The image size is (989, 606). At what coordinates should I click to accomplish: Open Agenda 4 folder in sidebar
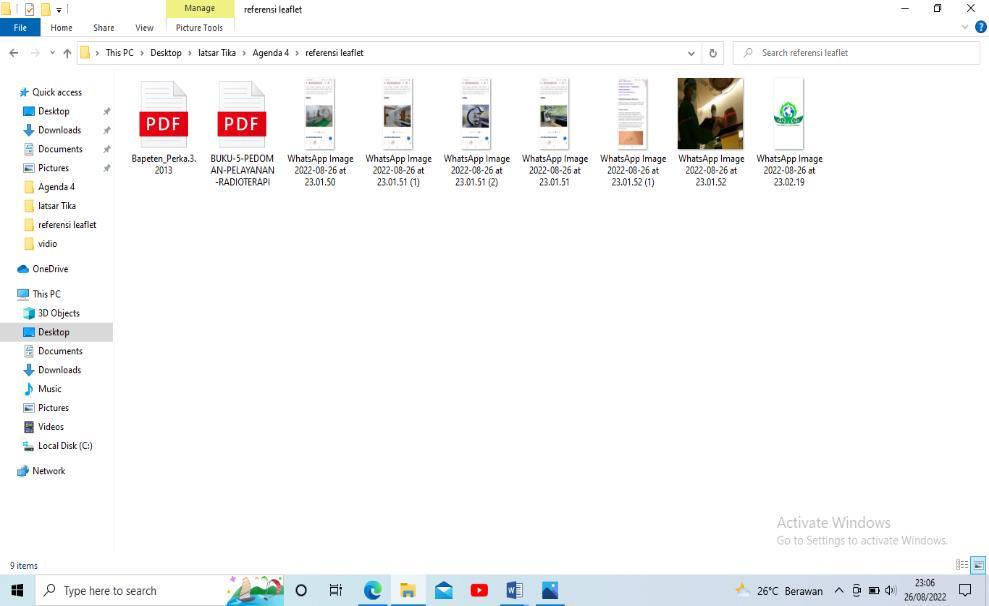coord(56,187)
